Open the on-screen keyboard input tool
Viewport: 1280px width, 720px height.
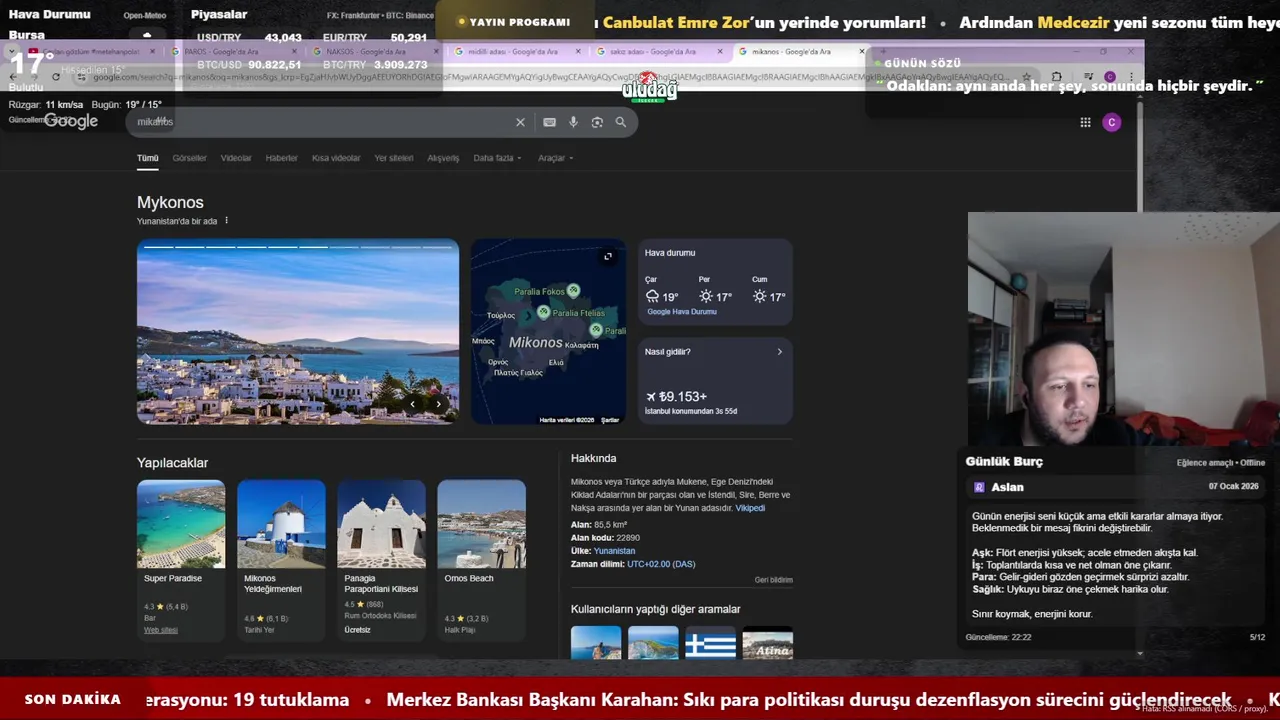(549, 122)
